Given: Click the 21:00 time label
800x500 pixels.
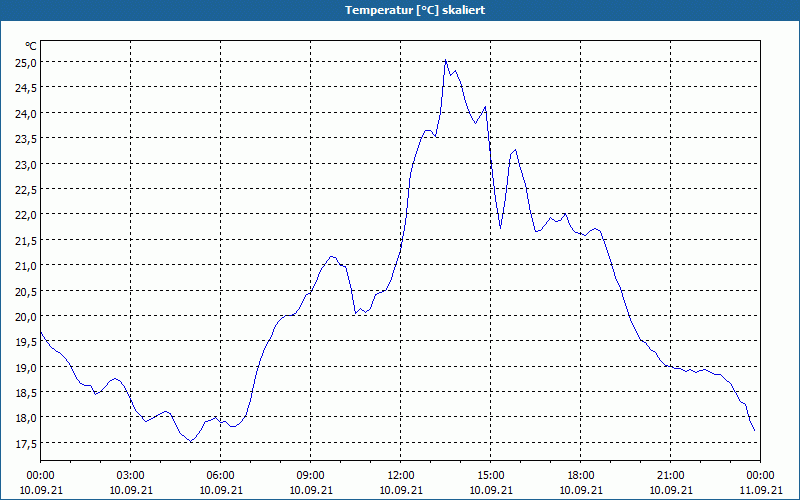Looking at the screenshot, I should point(670,476).
